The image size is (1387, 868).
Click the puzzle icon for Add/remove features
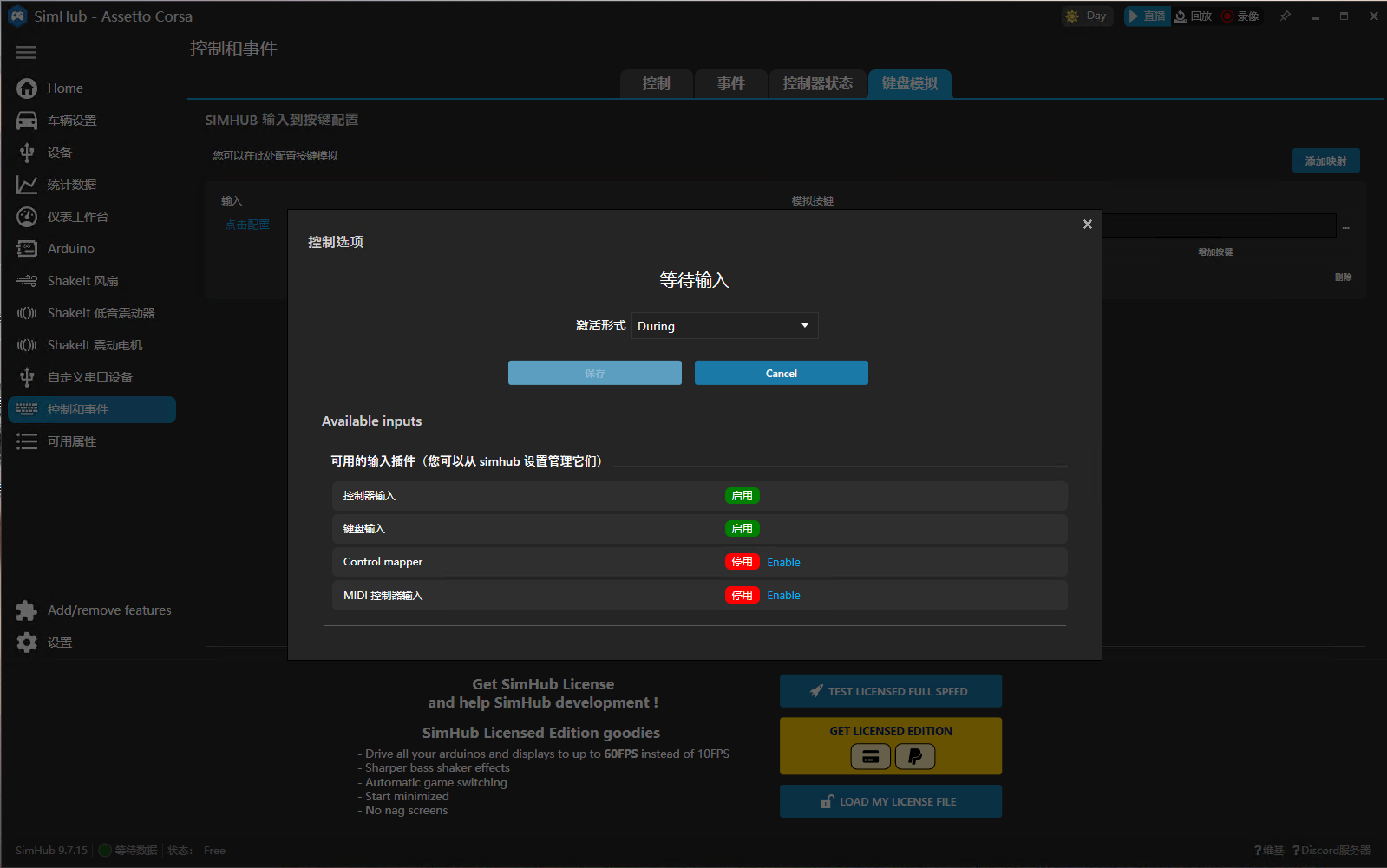(27, 610)
